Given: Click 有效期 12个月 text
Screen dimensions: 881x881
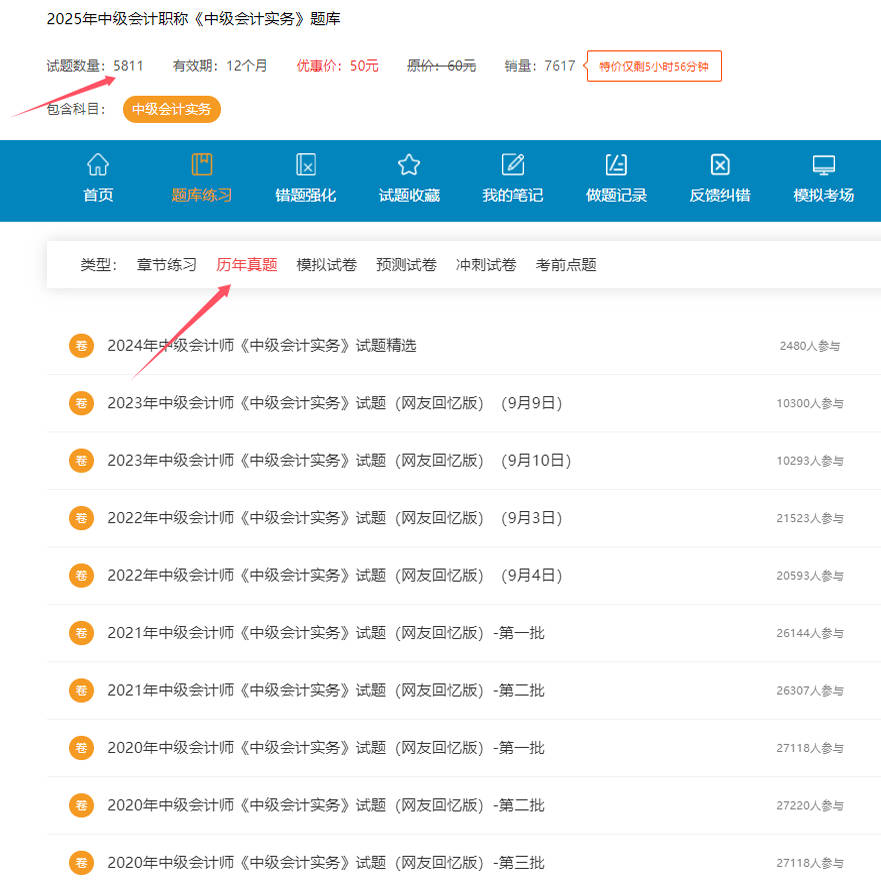Looking at the screenshot, I should 220,66.
